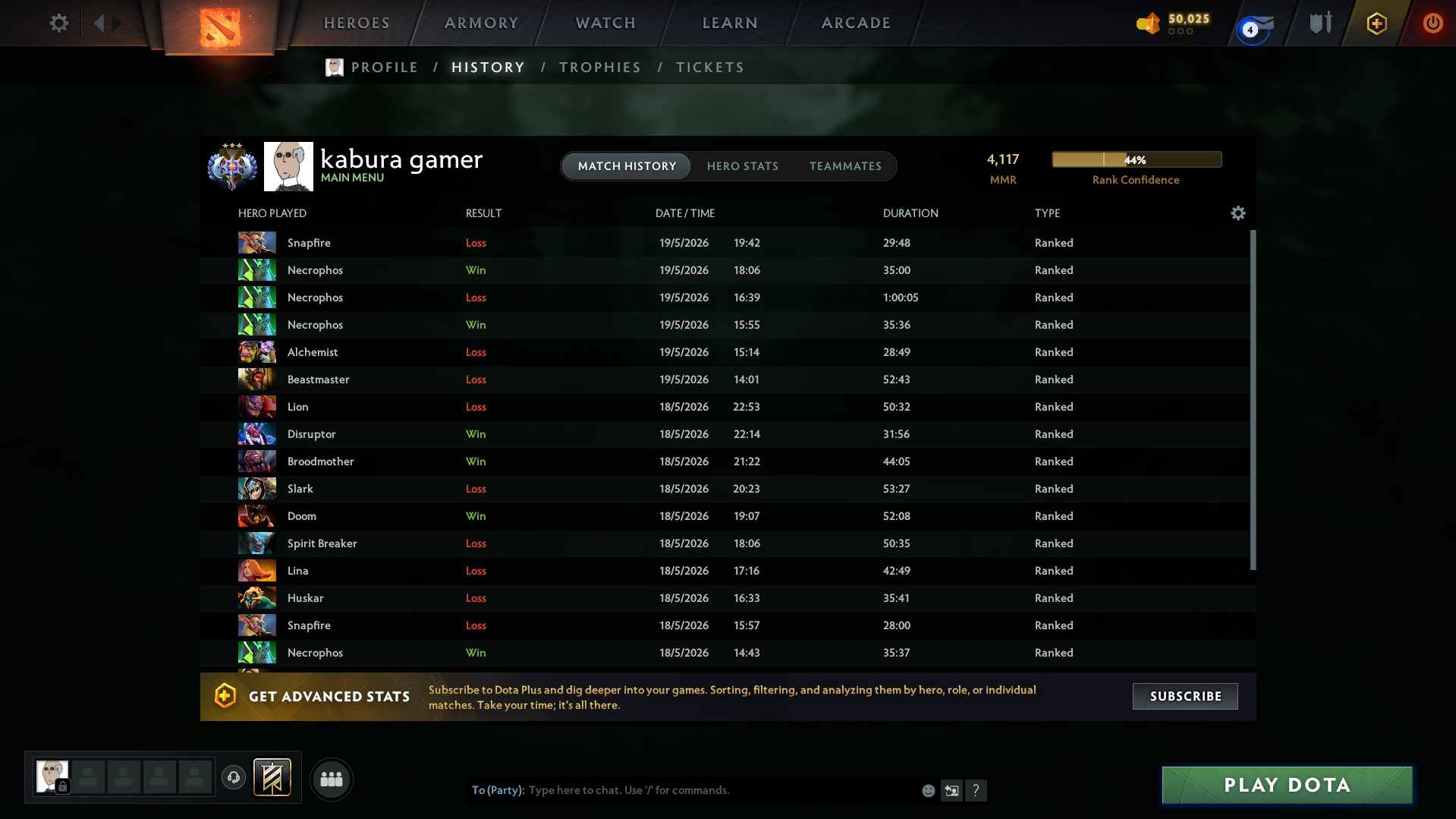Toggle party voice headset icon
1456x819 pixels.
point(234,776)
